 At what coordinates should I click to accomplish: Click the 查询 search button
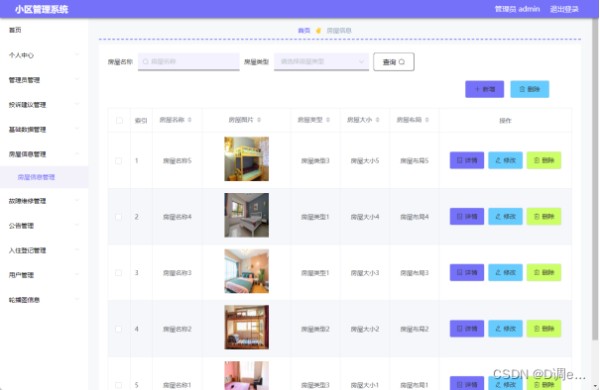[394, 62]
